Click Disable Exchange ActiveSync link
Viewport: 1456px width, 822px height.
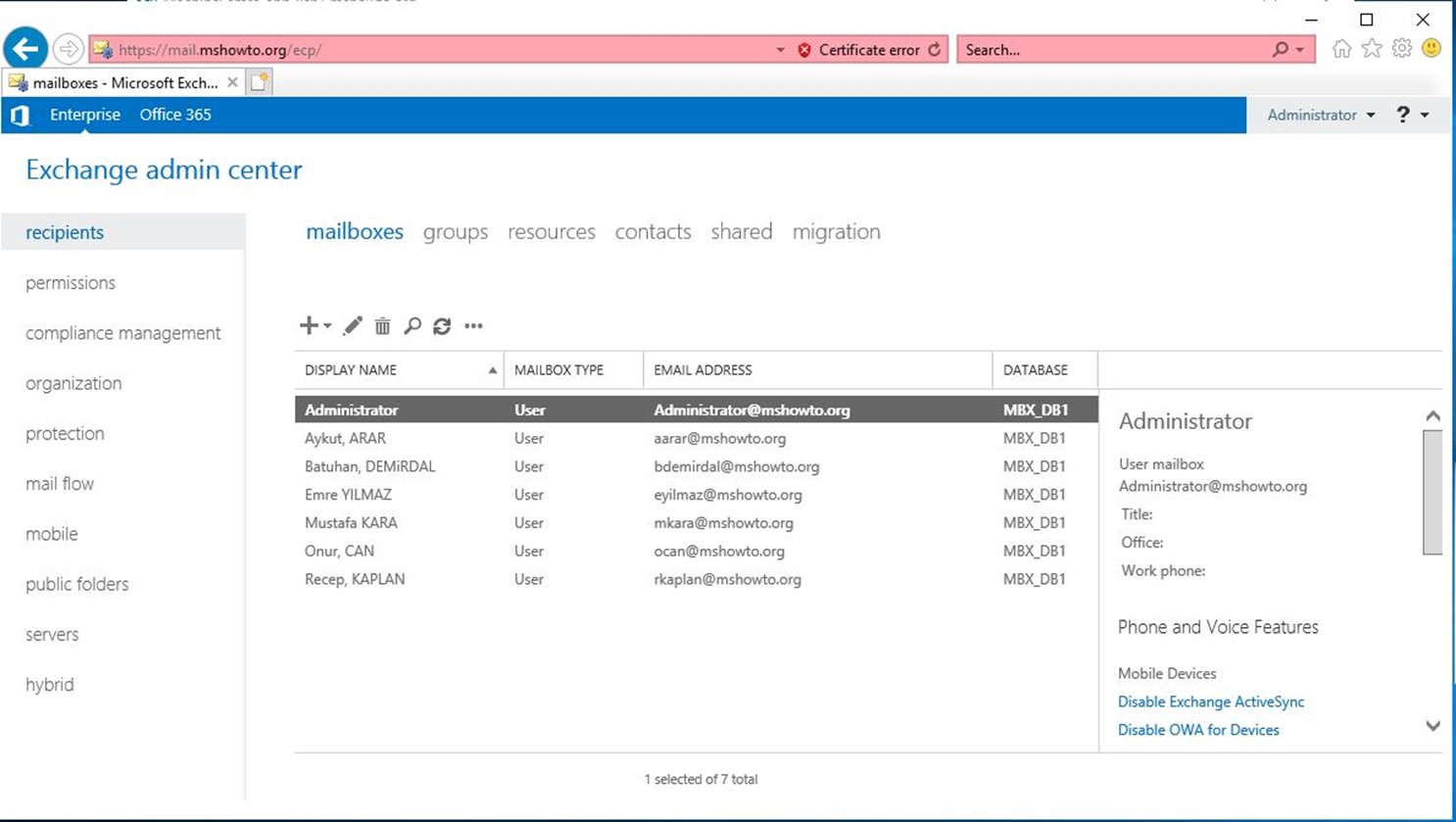coord(1211,701)
